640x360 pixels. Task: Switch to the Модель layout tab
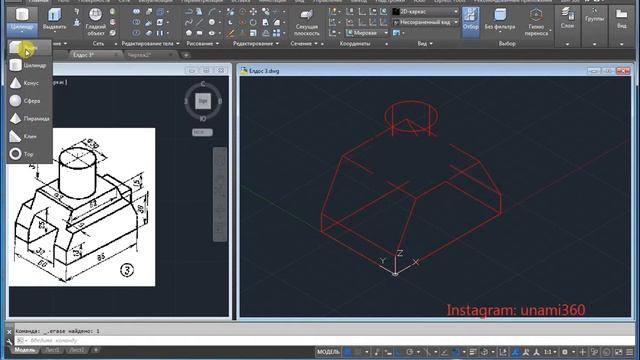[25, 350]
